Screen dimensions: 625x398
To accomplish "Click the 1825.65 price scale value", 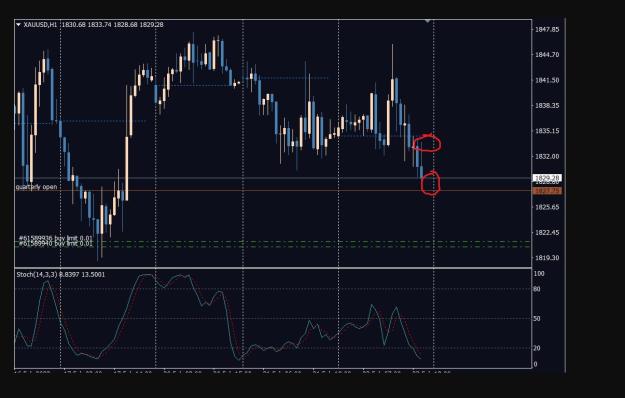I will click(547, 207).
